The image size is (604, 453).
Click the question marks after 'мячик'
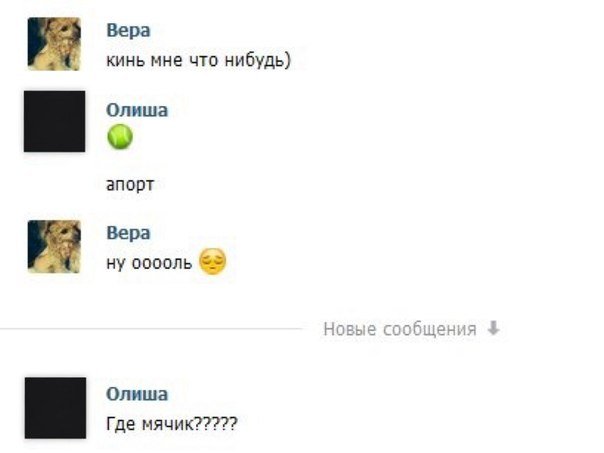(215, 423)
